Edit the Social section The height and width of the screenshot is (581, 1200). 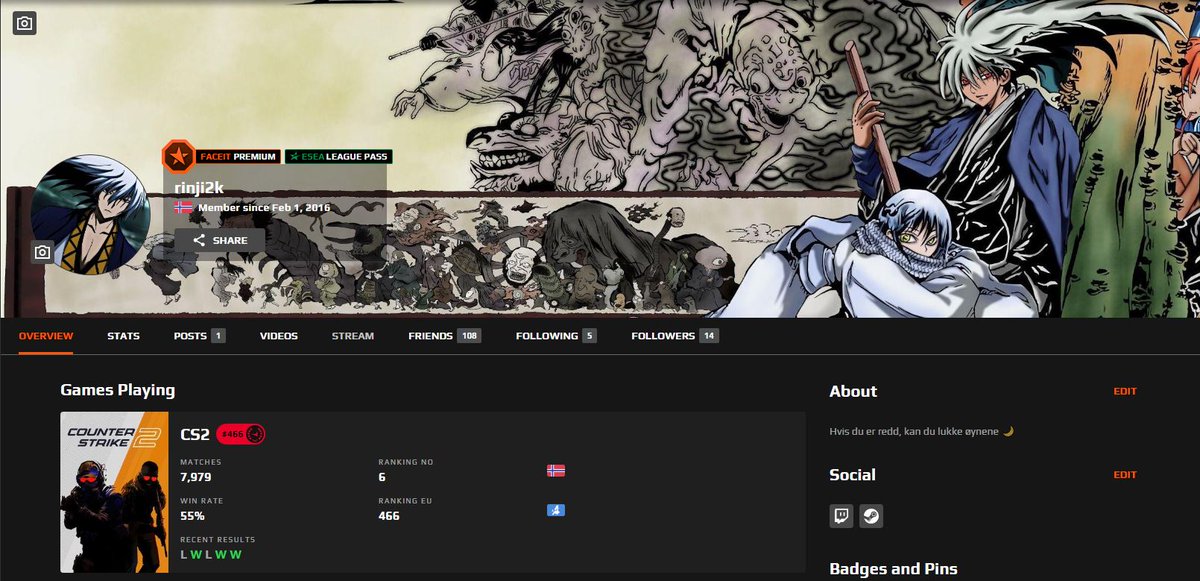(1125, 475)
